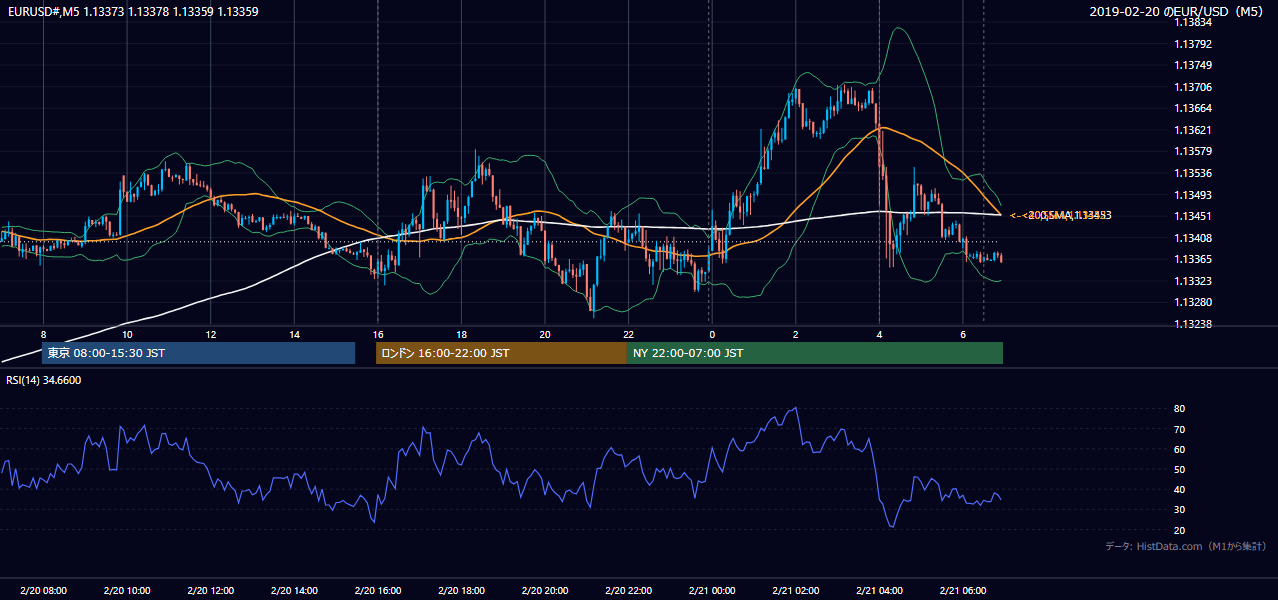Click the bottom date label 2/20 12:00
The height and width of the screenshot is (600, 1278).
coord(211,590)
